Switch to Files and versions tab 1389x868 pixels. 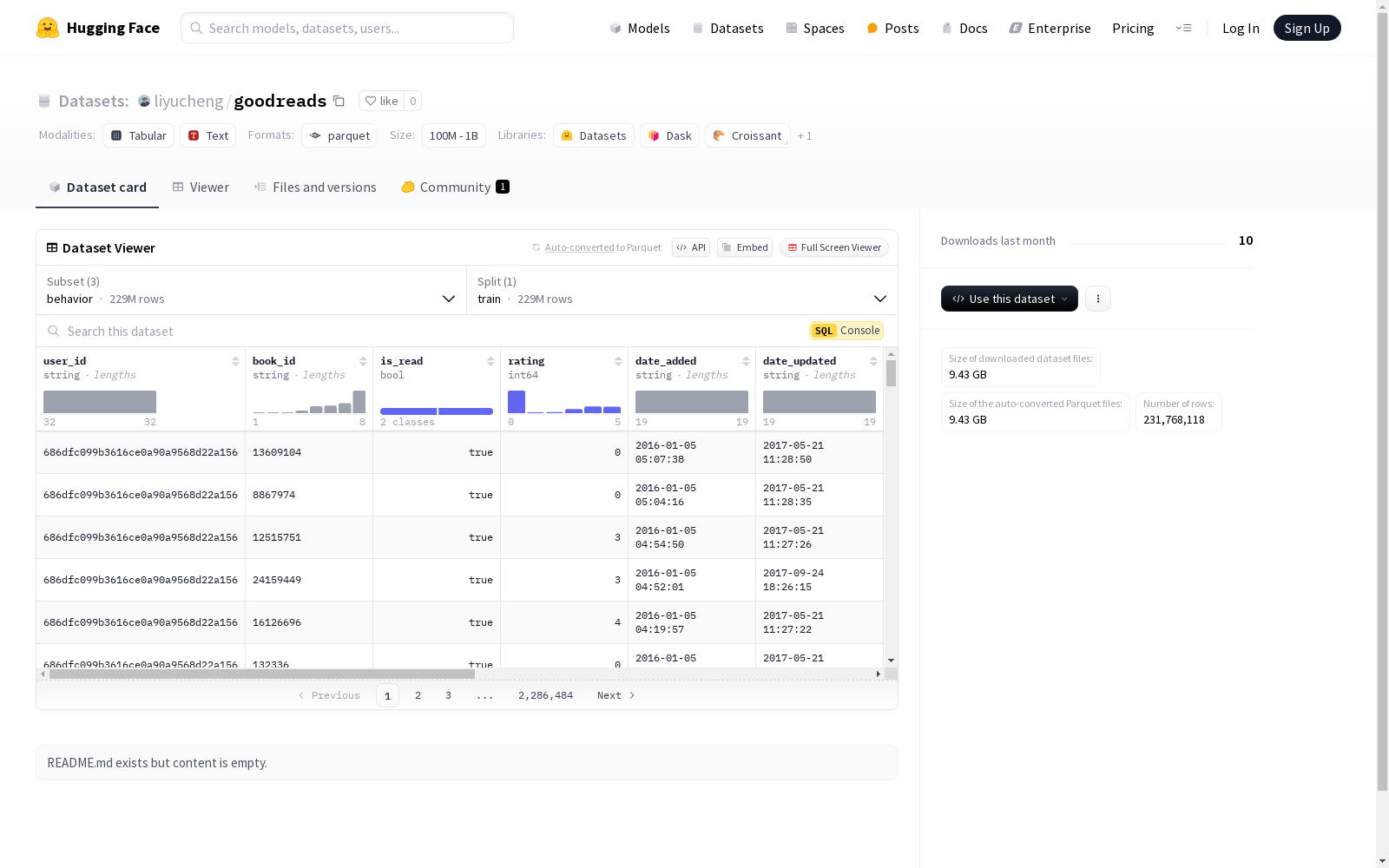[315, 187]
